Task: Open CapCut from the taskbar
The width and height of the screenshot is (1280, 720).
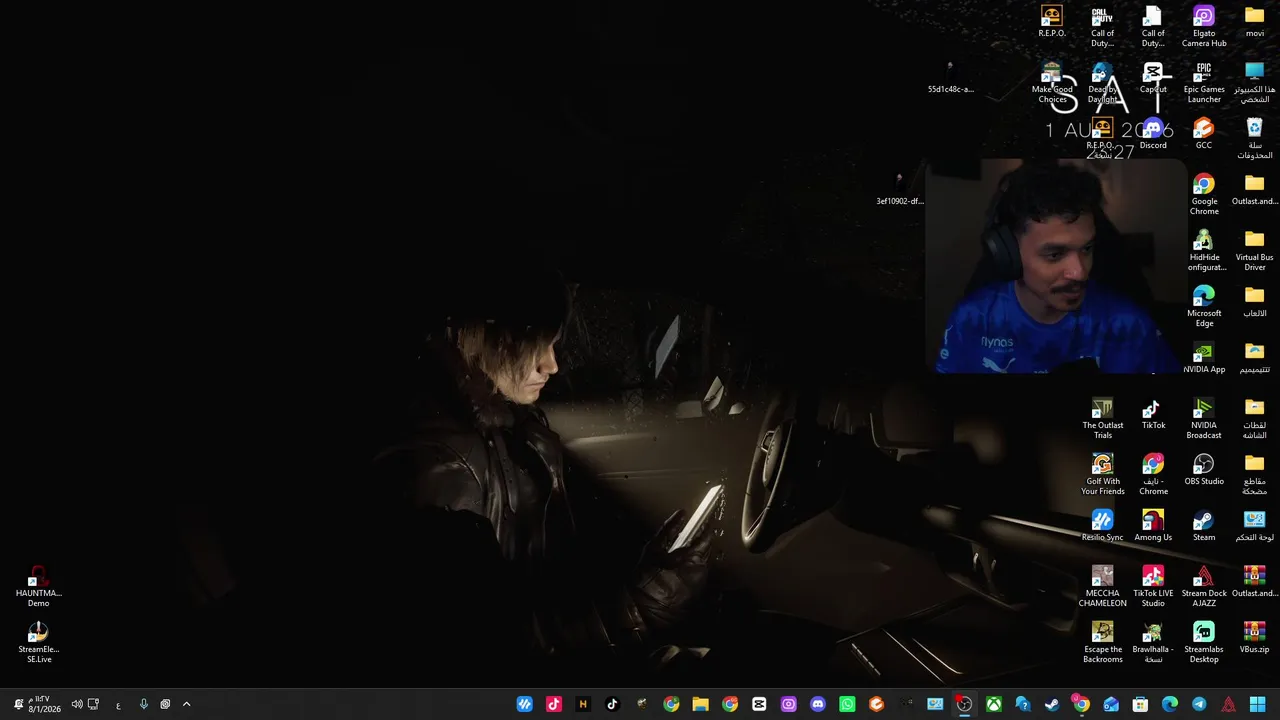Action: tap(759, 704)
